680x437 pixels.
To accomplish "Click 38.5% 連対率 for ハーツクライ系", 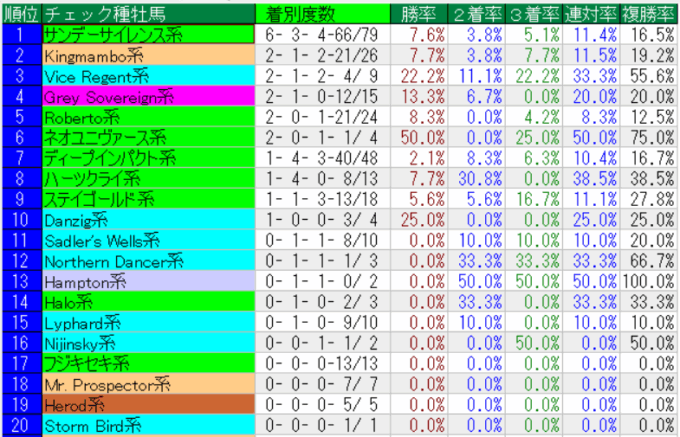I will (x=591, y=179).
